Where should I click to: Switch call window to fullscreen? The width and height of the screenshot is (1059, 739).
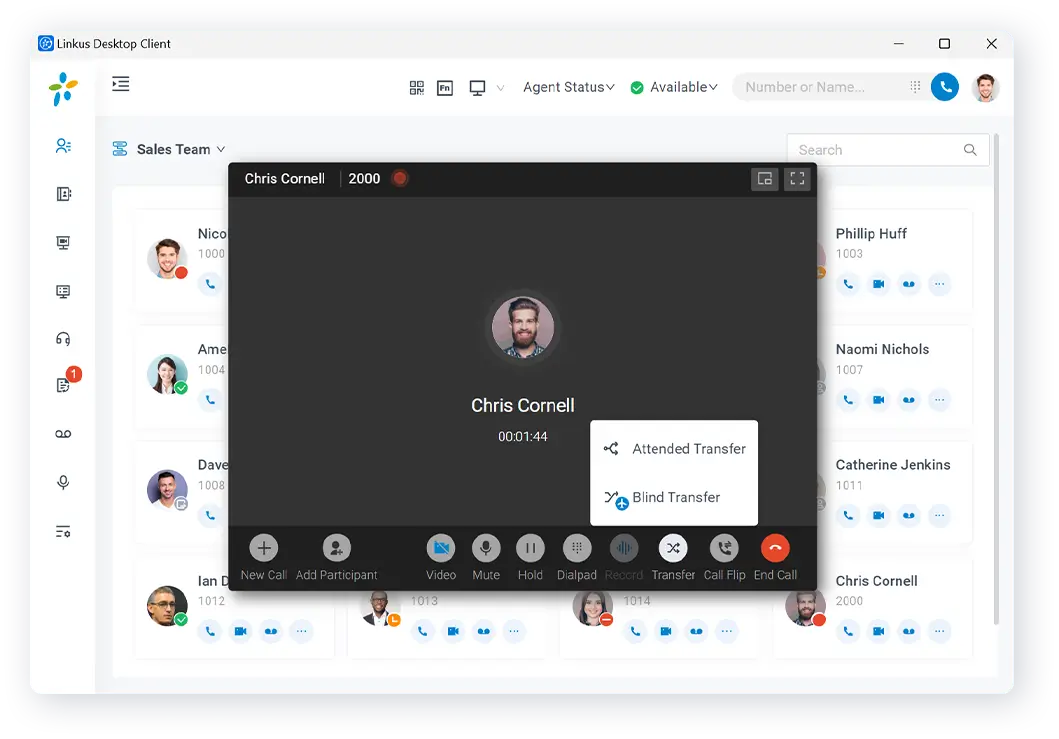click(797, 179)
